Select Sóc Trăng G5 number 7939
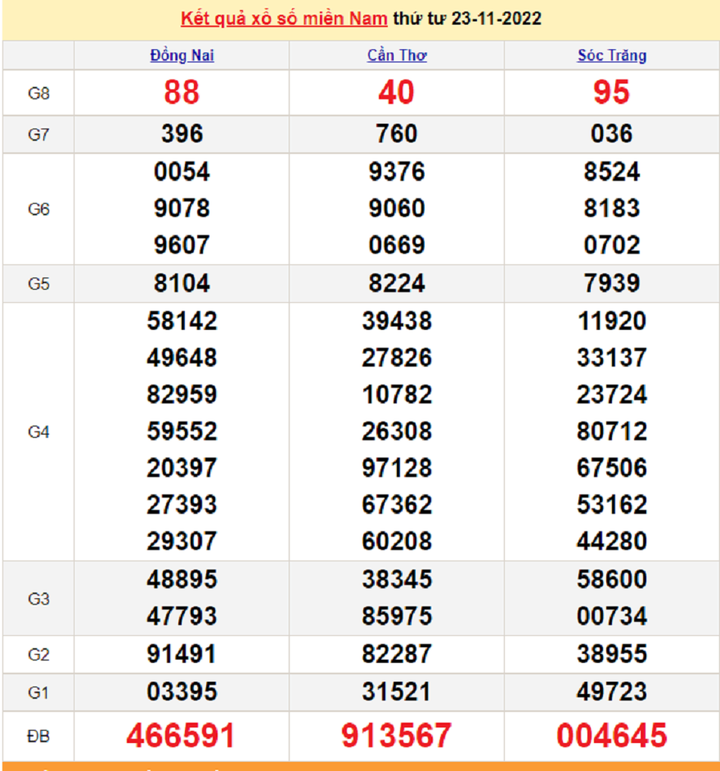 pyautogui.click(x=611, y=284)
